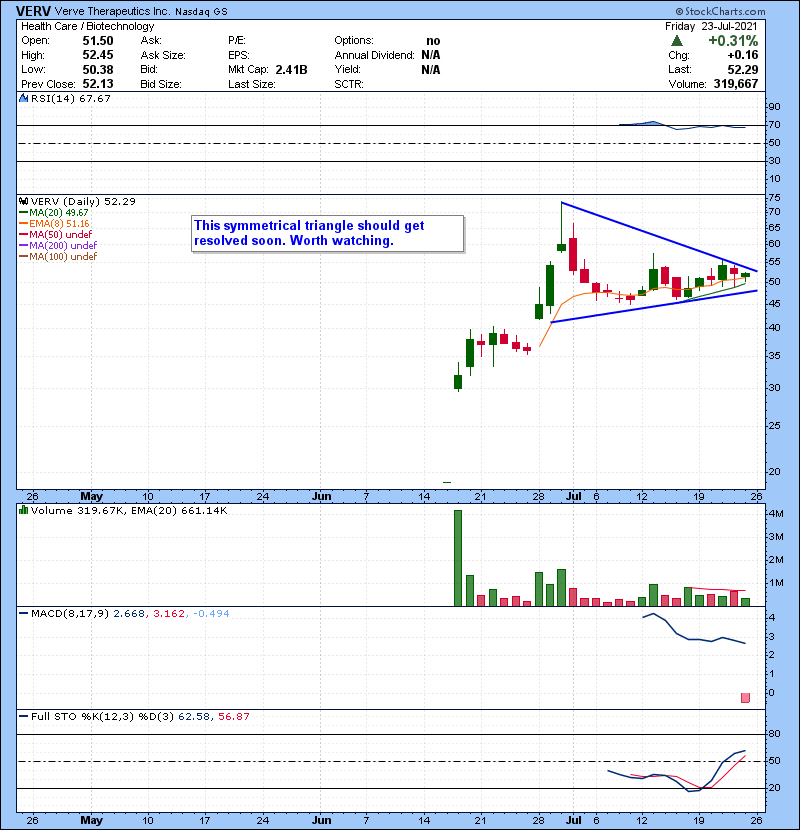
Task: Click the 90 label on the RSI axis
Action: [x=774, y=106]
